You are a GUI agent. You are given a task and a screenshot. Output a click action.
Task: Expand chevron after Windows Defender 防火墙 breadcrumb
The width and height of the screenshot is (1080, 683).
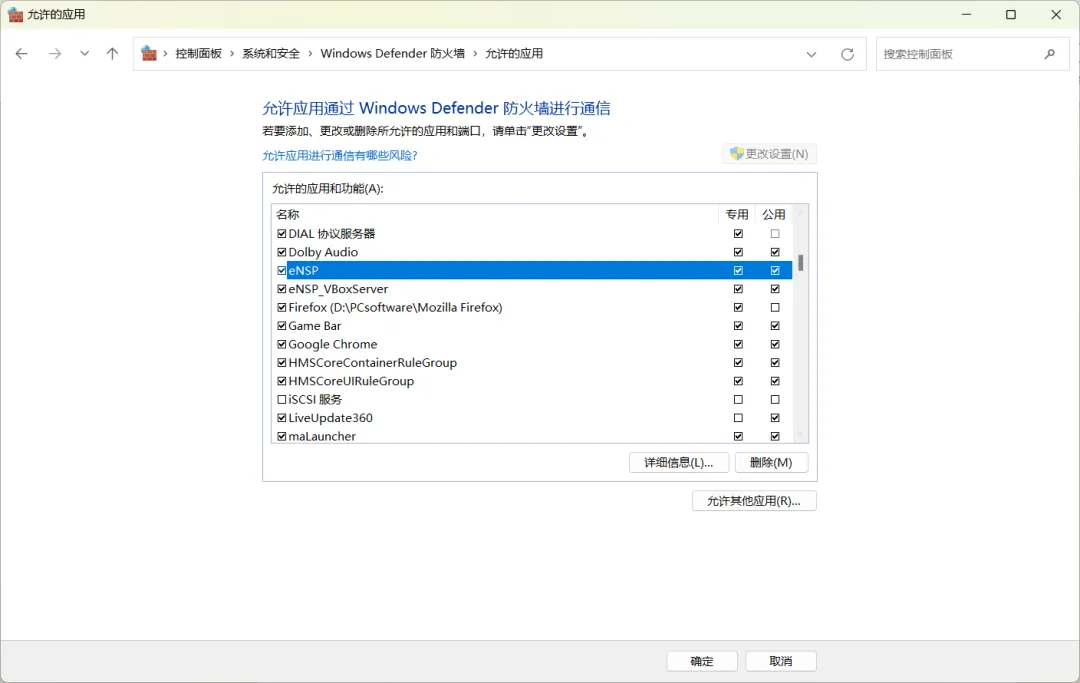[475, 54]
